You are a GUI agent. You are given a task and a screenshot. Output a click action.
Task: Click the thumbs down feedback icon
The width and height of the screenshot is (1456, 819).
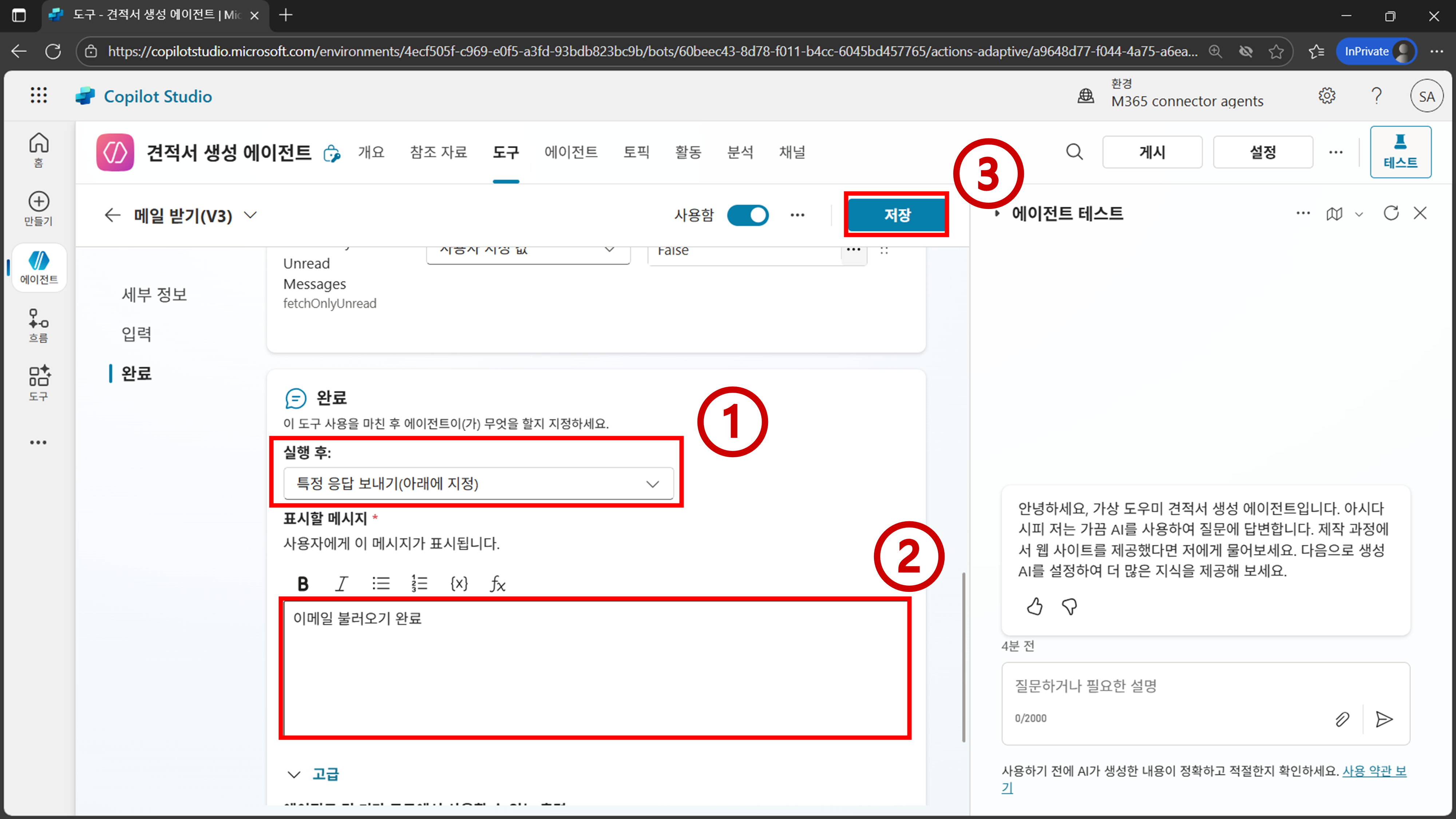pos(1069,606)
